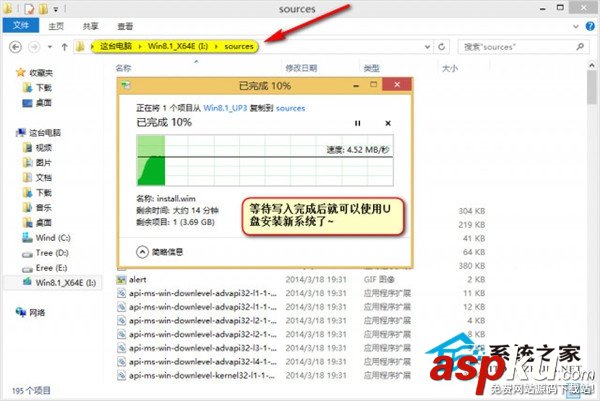Image resolution: width=600 pixels, height=401 pixels.
Task: Select Tree (D:) drive
Action: (45, 253)
